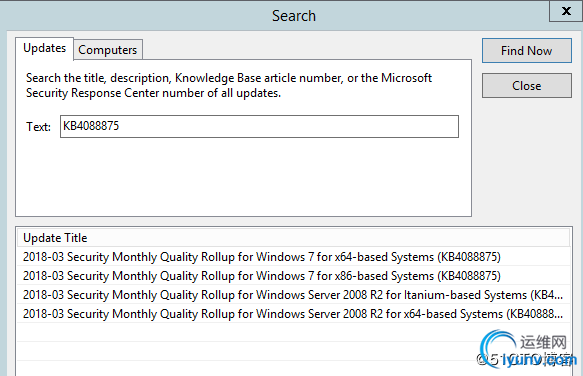The image size is (583, 376).
Task: Click the Search title bar text
Action: 294,16
